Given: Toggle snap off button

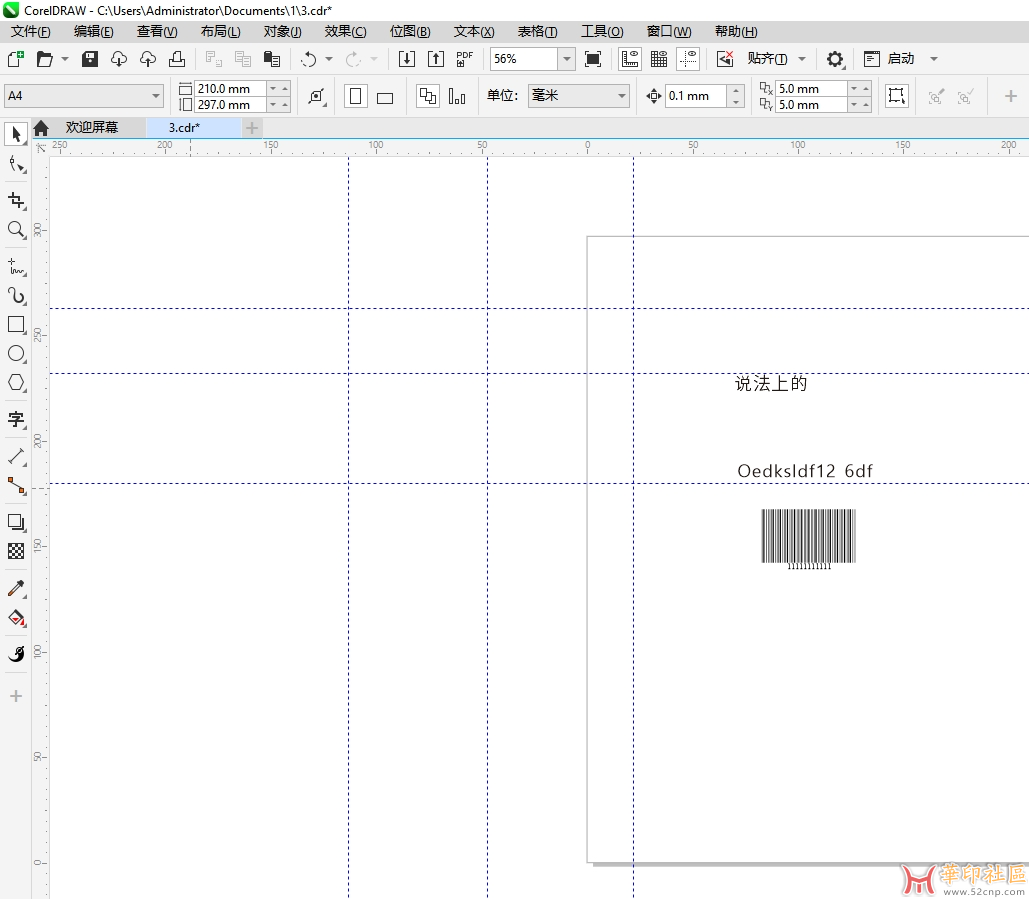Looking at the screenshot, I should point(724,59).
